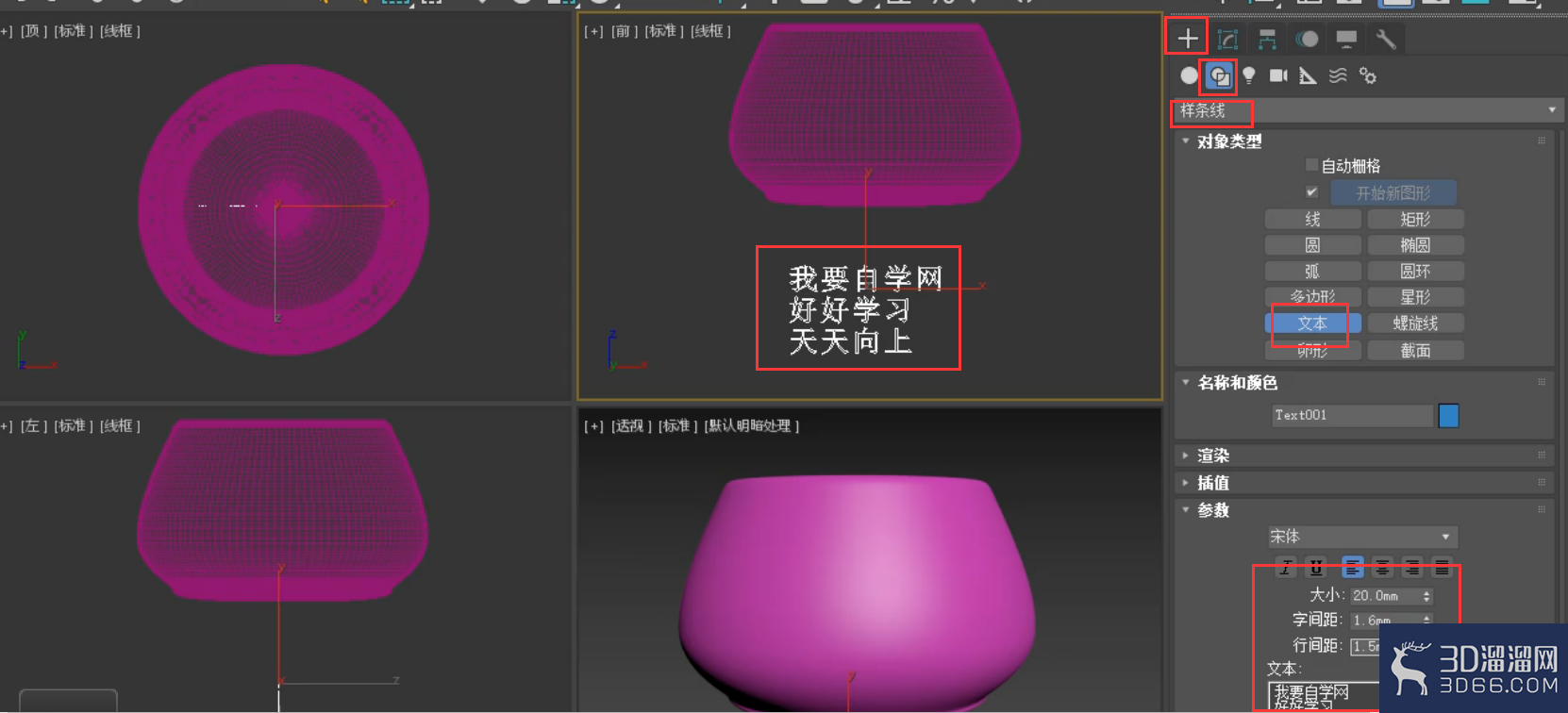
Task: Open the Hierarchy panel tab
Action: click(1267, 39)
